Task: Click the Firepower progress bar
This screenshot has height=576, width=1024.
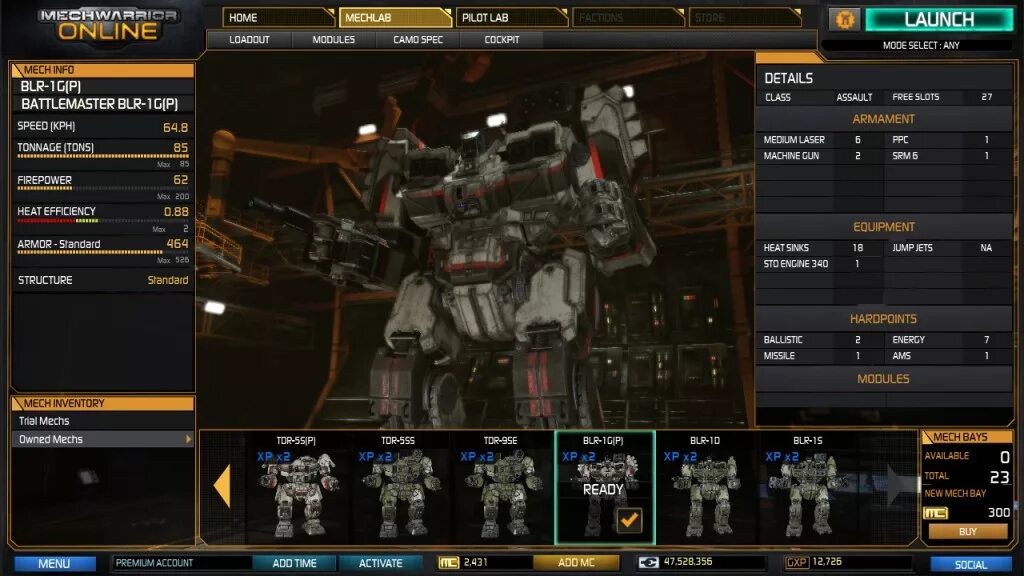Action: 103,188
